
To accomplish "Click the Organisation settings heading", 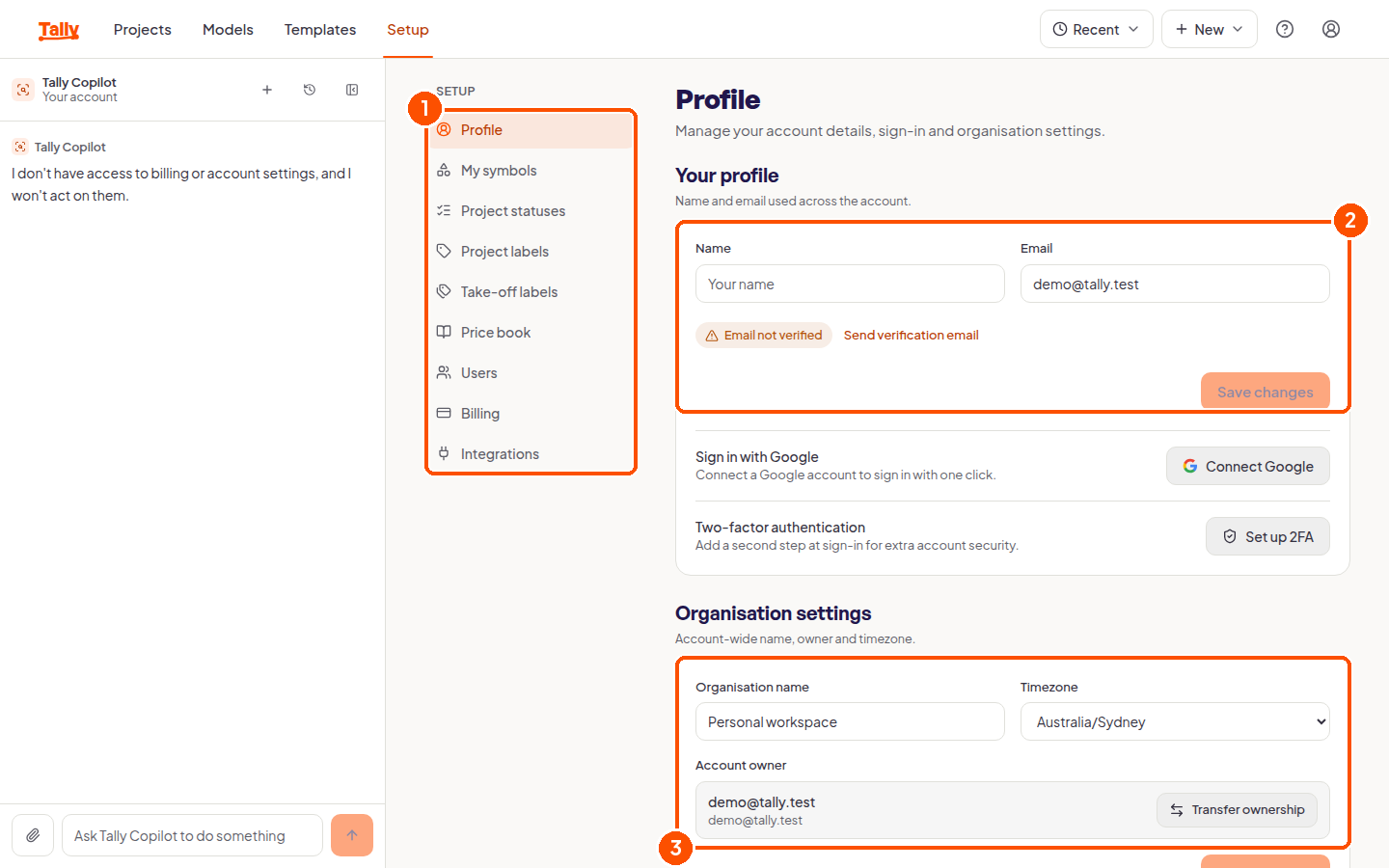I will point(773,613).
